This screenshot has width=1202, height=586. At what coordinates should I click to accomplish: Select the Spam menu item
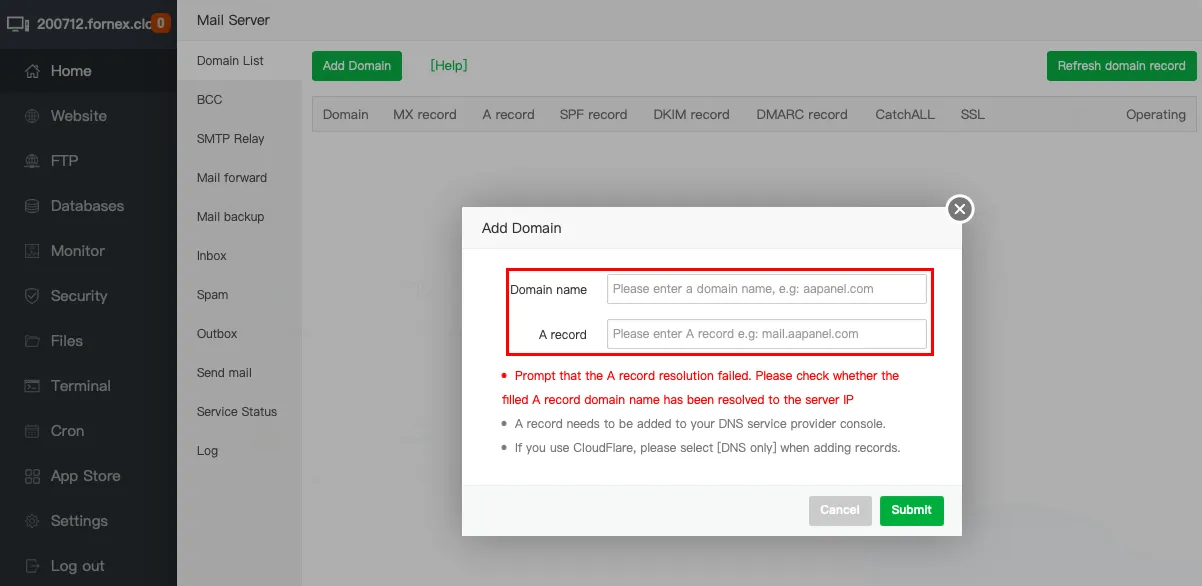pyautogui.click(x=212, y=295)
